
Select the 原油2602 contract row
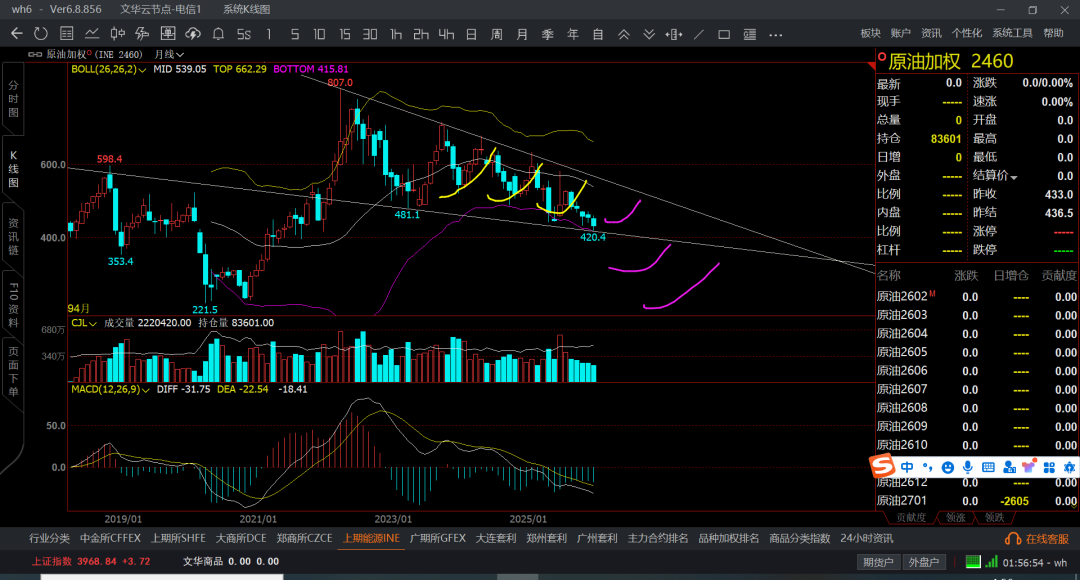977,297
